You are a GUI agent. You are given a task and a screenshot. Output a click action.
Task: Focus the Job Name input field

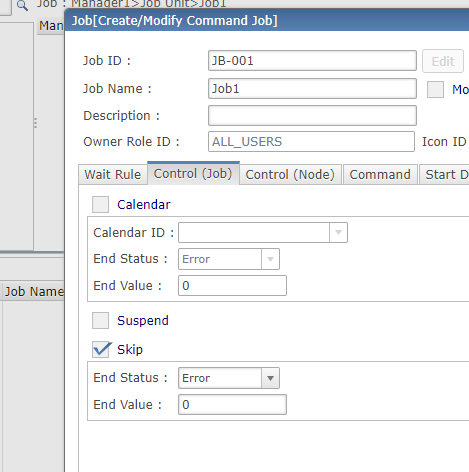click(x=312, y=89)
